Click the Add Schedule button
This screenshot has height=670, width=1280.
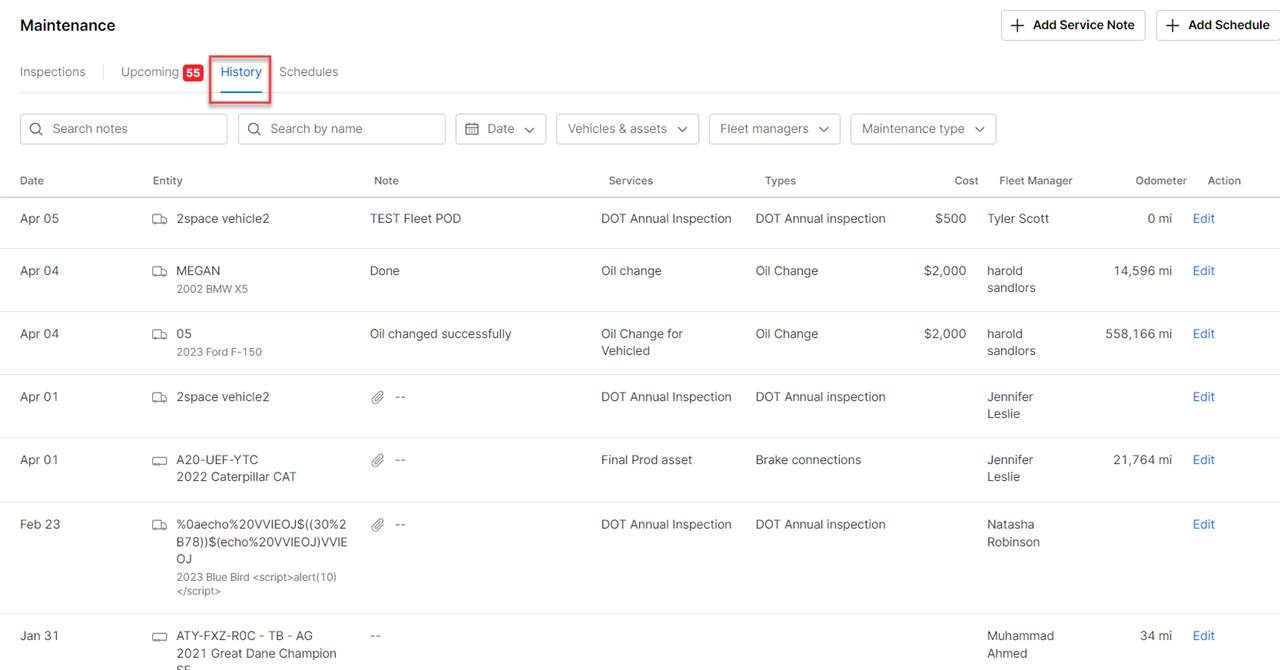[x=1218, y=25]
